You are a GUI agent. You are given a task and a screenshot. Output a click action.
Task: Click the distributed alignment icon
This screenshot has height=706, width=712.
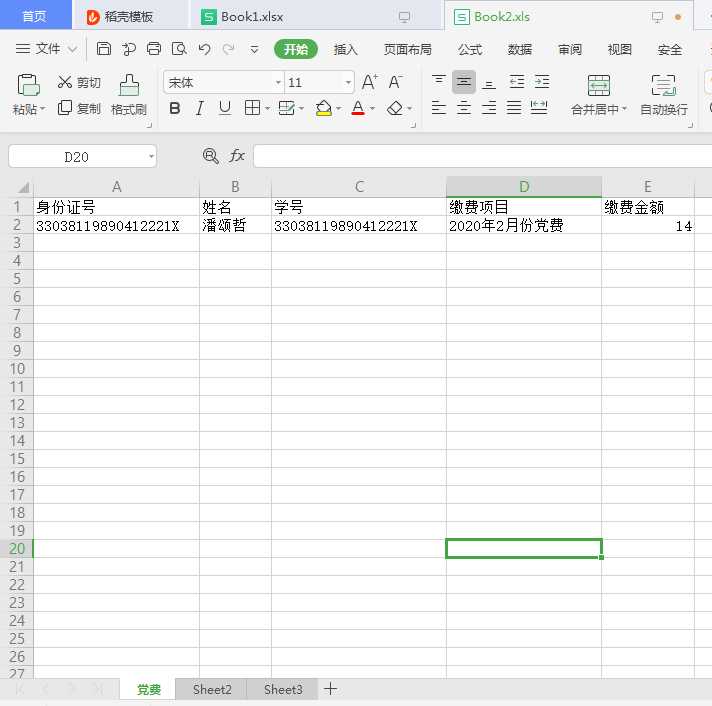coord(539,108)
